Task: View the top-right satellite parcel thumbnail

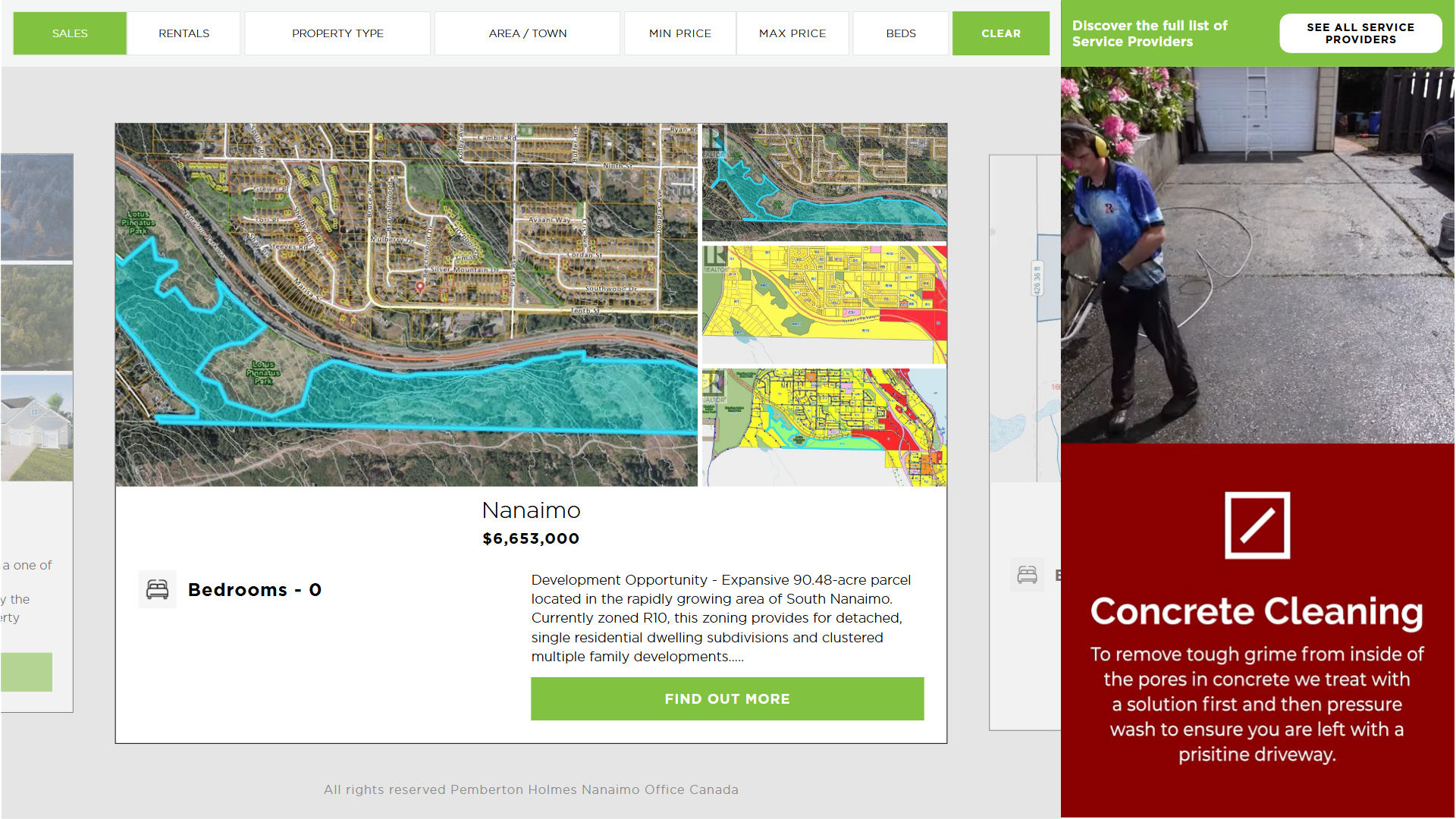Action: (824, 182)
